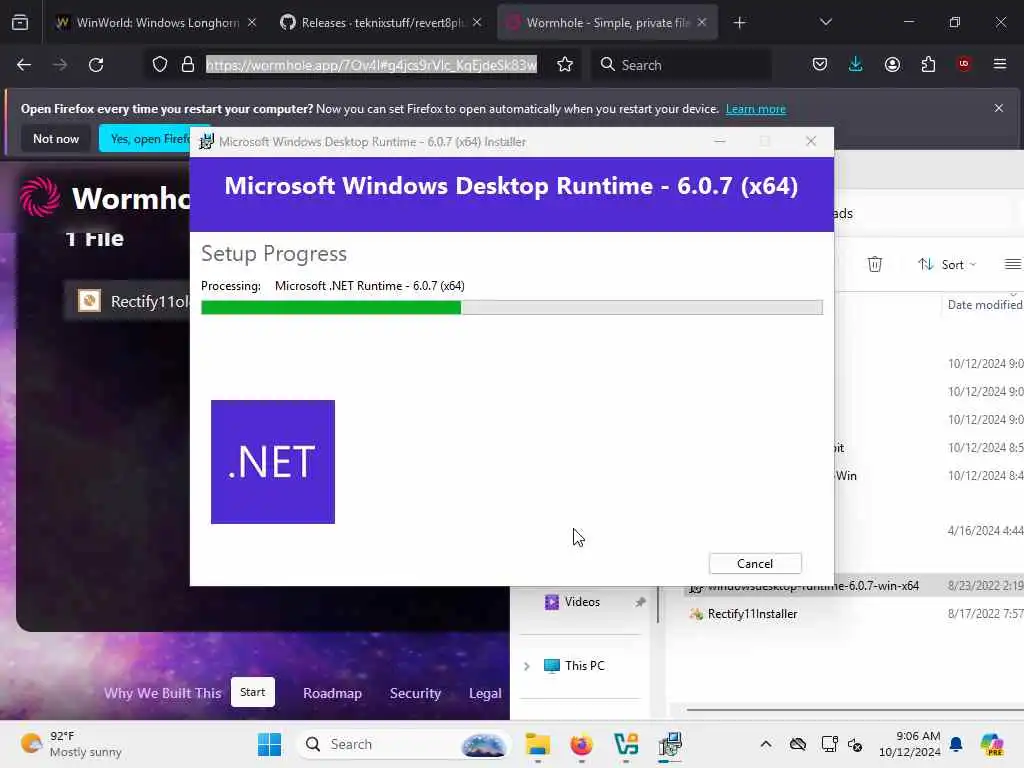The image size is (1024, 768).
Task: Close the WinWorld tab
Action: point(252,23)
